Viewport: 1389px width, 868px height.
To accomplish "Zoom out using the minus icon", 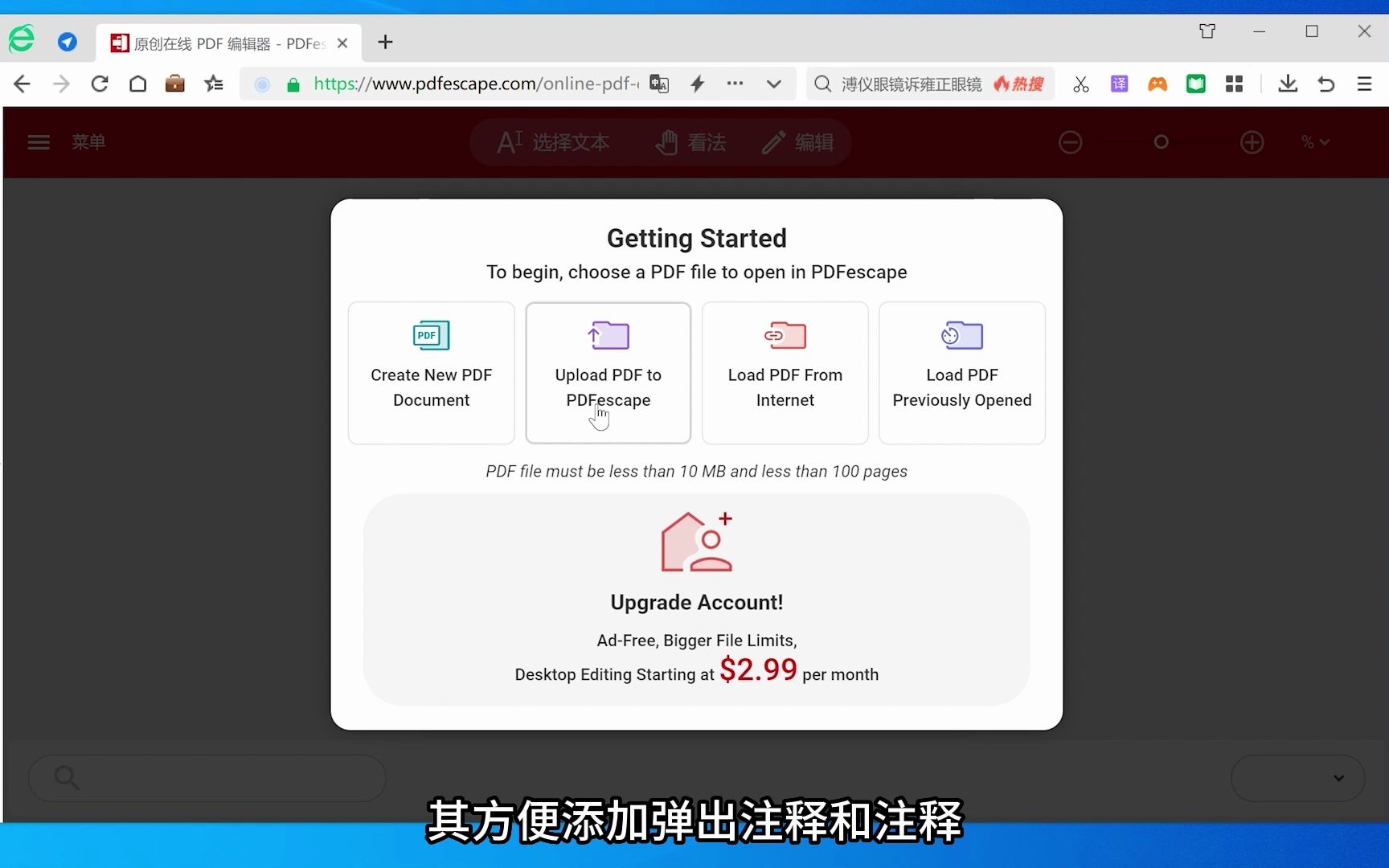I will coord(1070,142).
